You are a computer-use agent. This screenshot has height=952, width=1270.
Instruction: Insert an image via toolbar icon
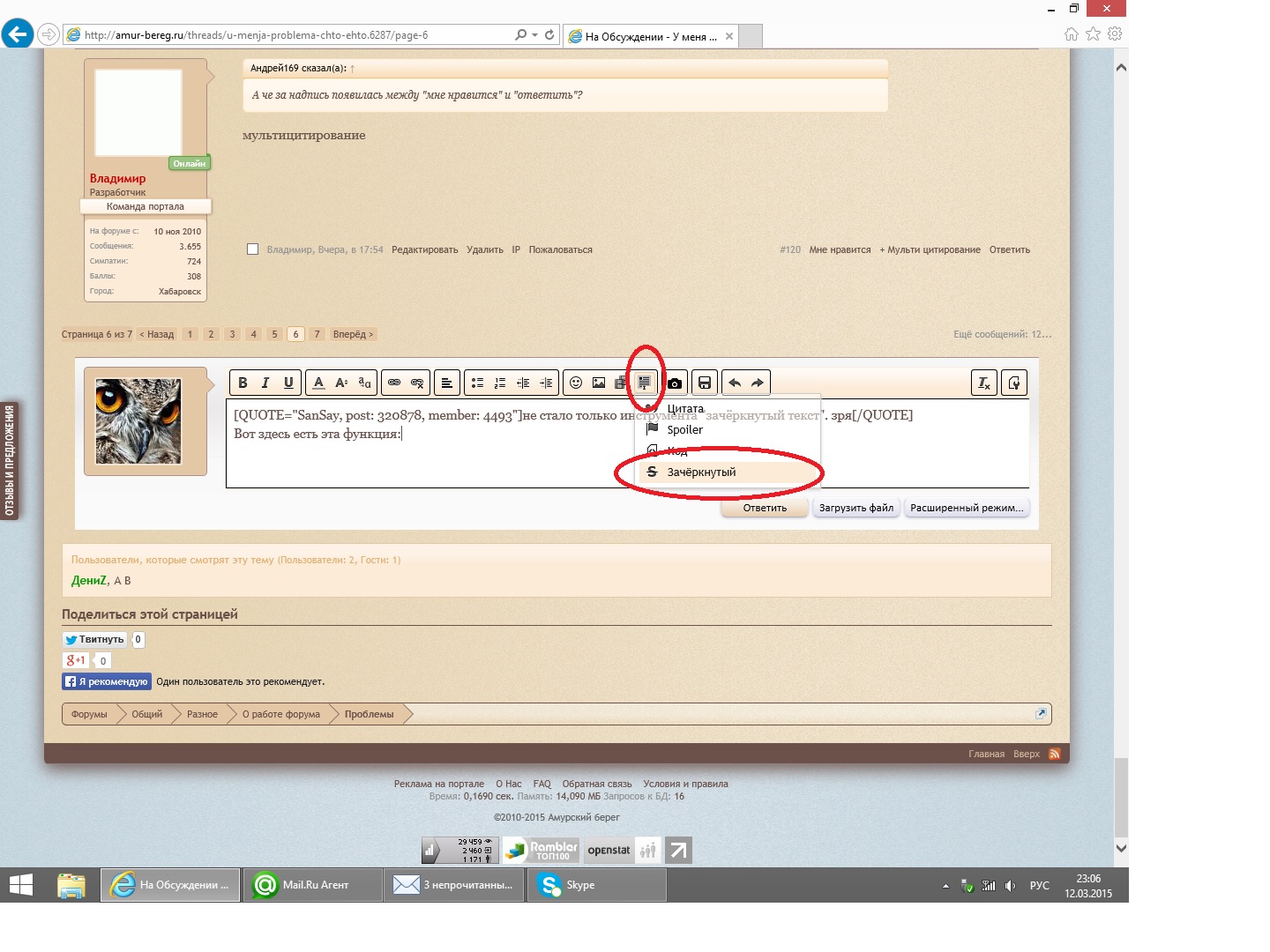[599, 383]
